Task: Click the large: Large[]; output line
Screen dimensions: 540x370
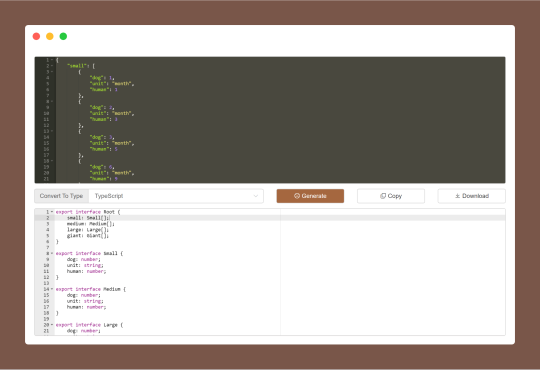Action: pyautogui.click(x=88, y=230)
